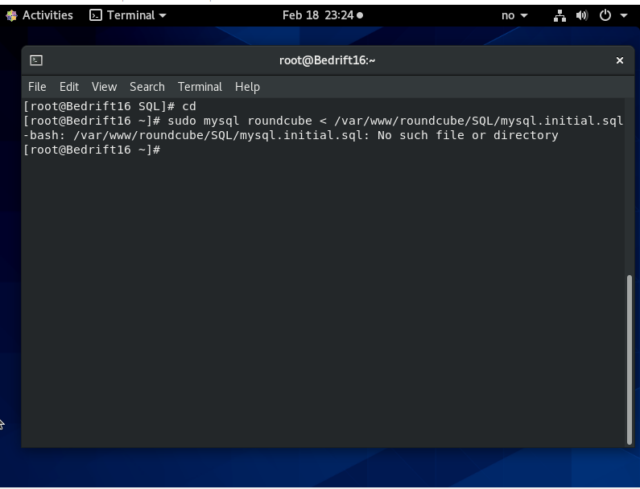Image resolution: width=640 pixels, height=489 pixels.
Task: Click the Terminal icon in top bar
Action: (96, 15)
